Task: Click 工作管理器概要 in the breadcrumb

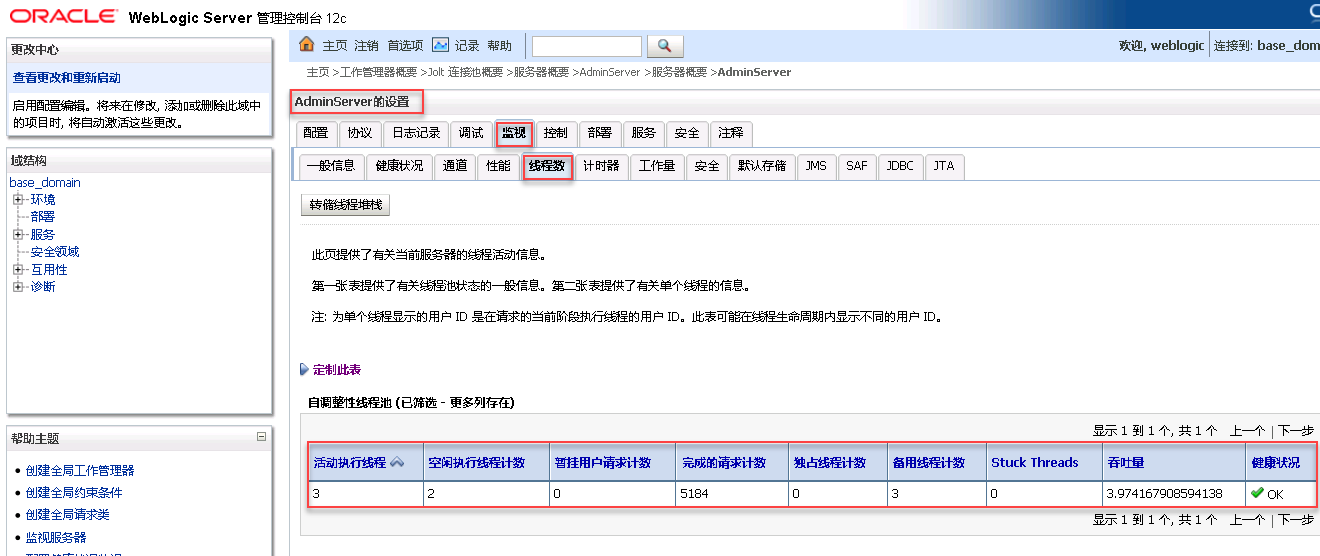Action: (x=379, y=73)
